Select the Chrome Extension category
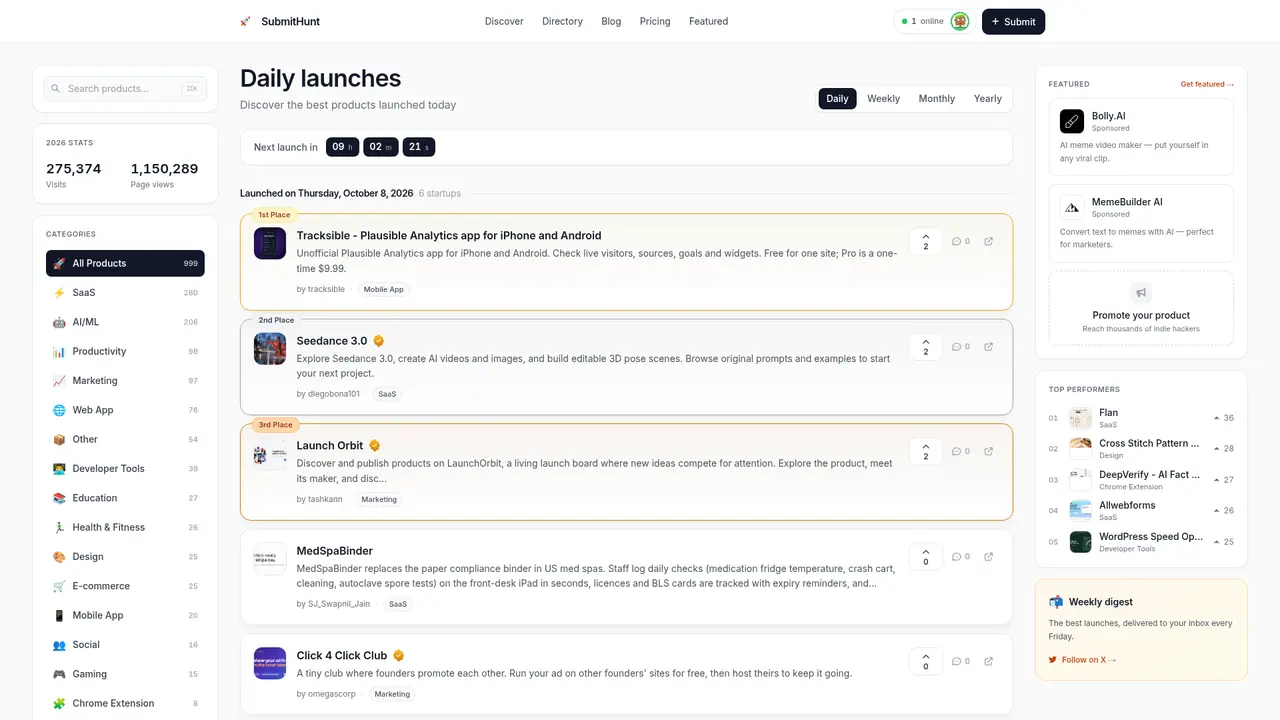This screenshot has width=1280, height=720. (x=125, y=703)
